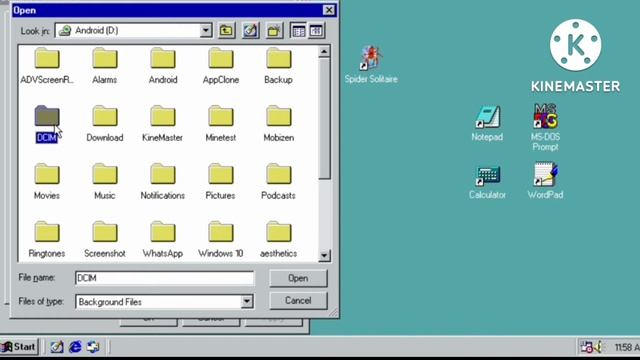Select the Minetest folder
This screenshot has width=640, height=360.
pos(221,124)
